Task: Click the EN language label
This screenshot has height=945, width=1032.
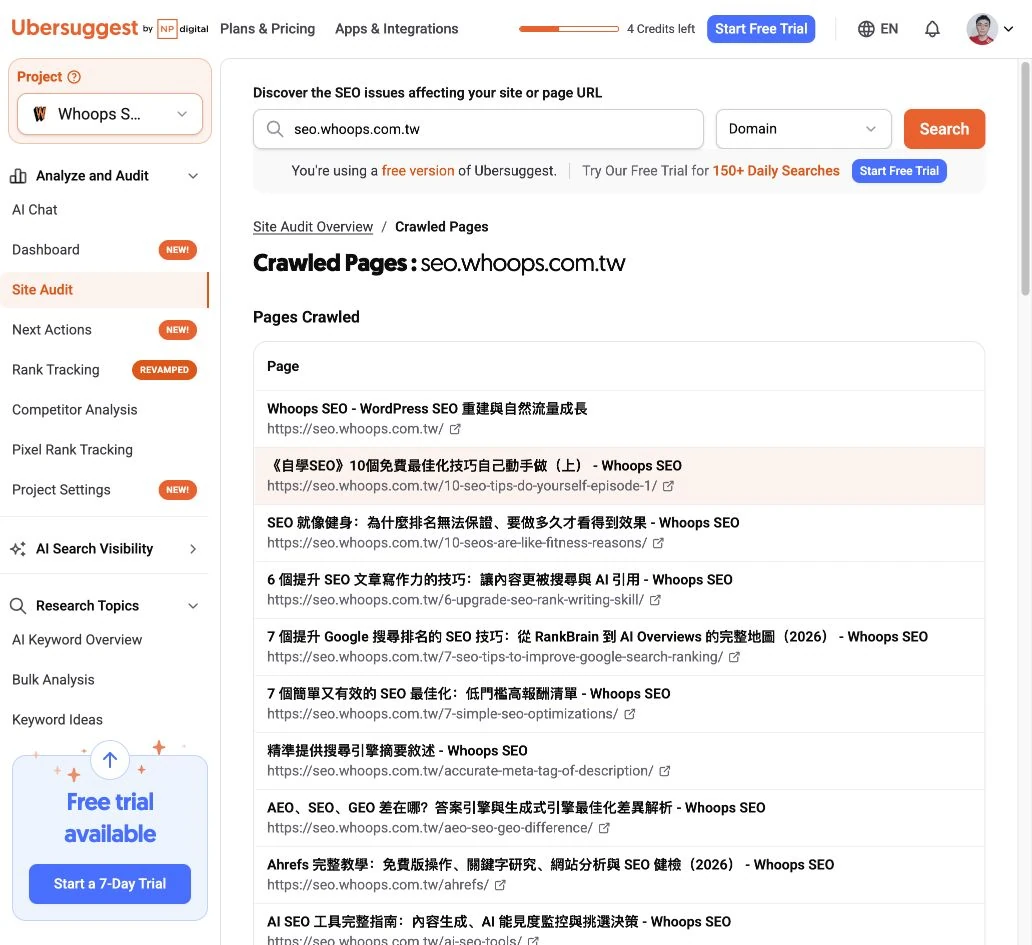Action: pyautogui.click(x=889, y=29)
